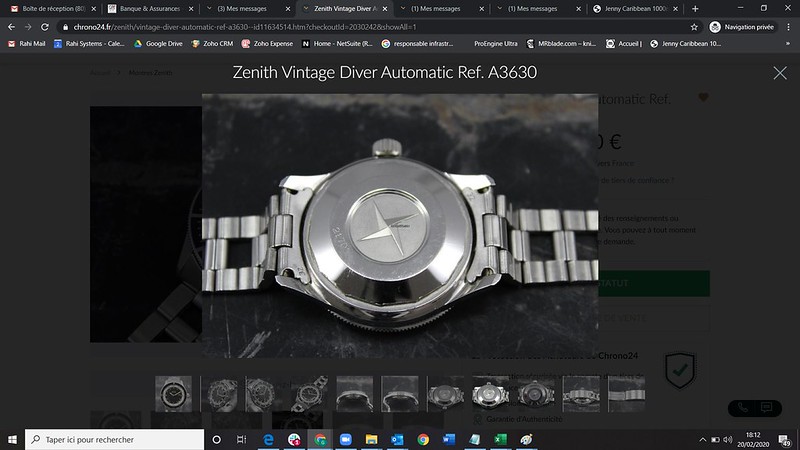The image size is (800, 450).
Task: Open Cortana from the taskbar circle
Action: pyautogui.click(x=216, y=439)
